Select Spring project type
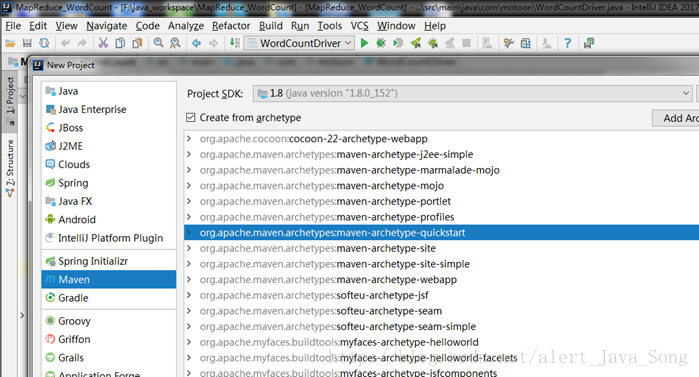Image resolution: width=699 pixels, height=377 pixels. coord(109,183)
